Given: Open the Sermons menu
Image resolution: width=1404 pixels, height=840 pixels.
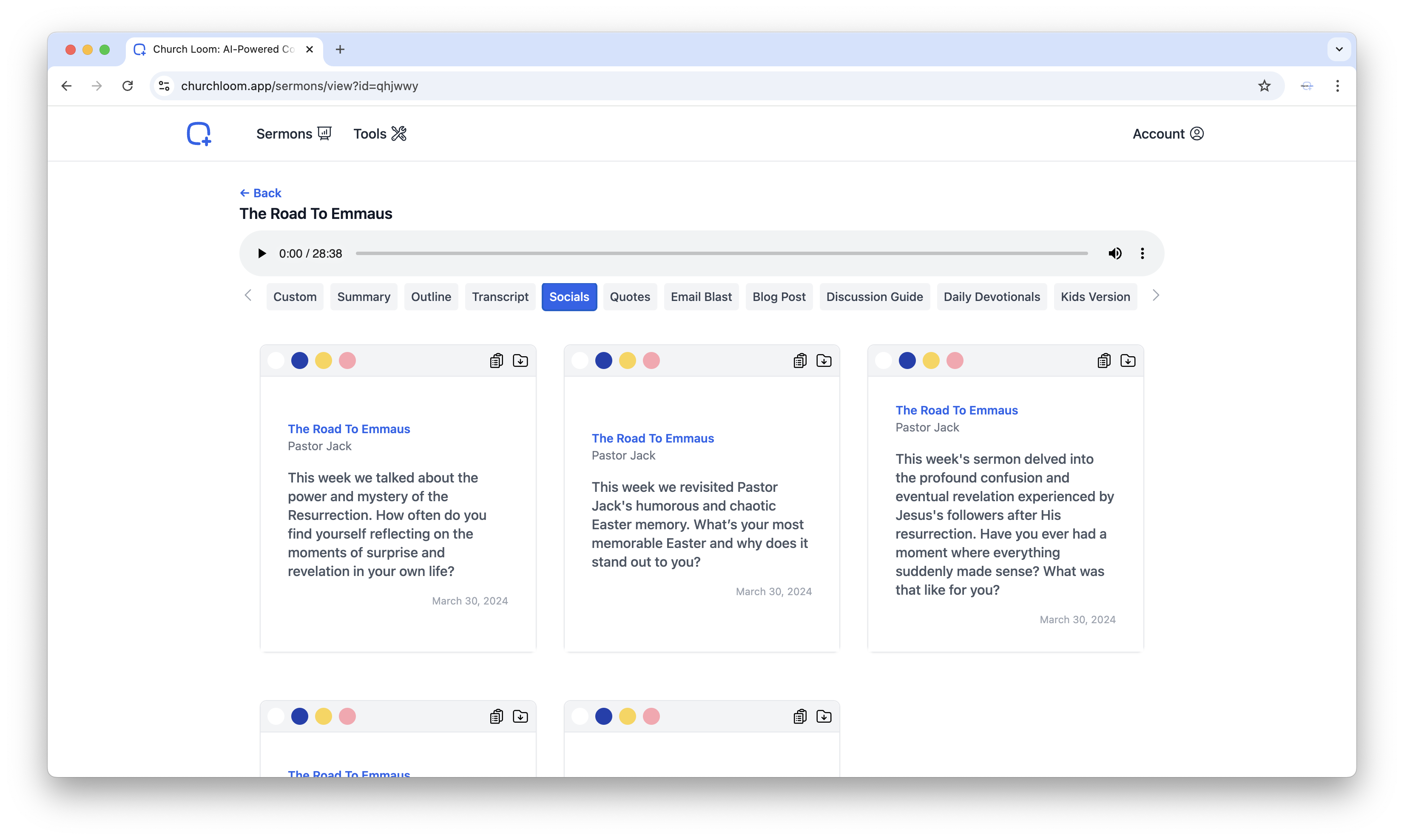Looking at the screenshot, I should pyautogui.click(x=294, y=133).
